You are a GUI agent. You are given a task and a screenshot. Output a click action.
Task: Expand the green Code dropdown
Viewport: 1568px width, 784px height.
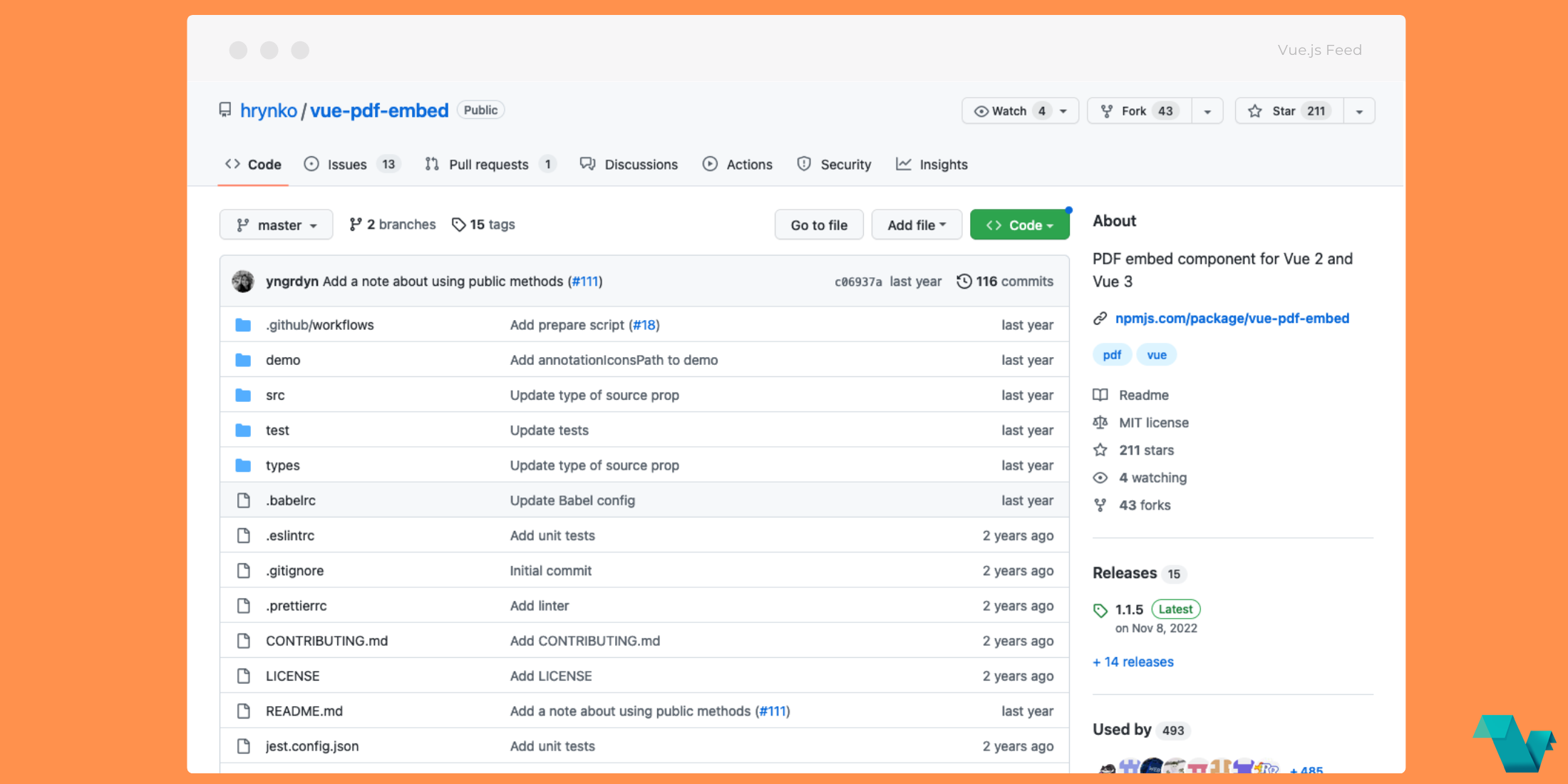tap(1019, 225)
